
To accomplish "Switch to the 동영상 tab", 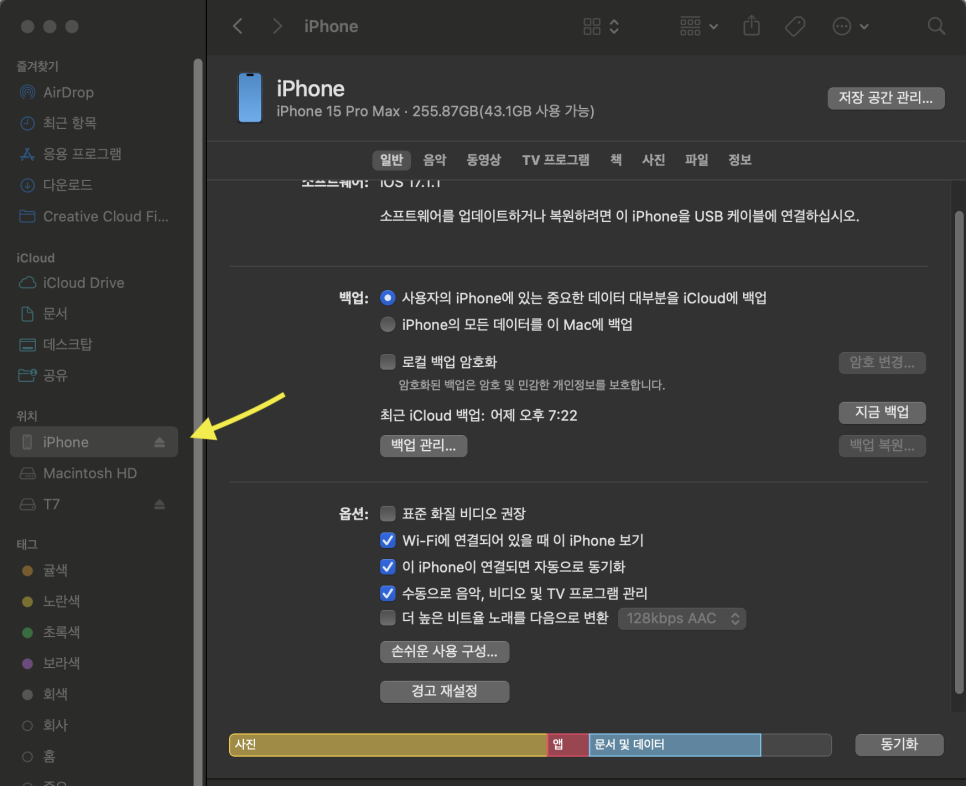I will tap(484, 160).
